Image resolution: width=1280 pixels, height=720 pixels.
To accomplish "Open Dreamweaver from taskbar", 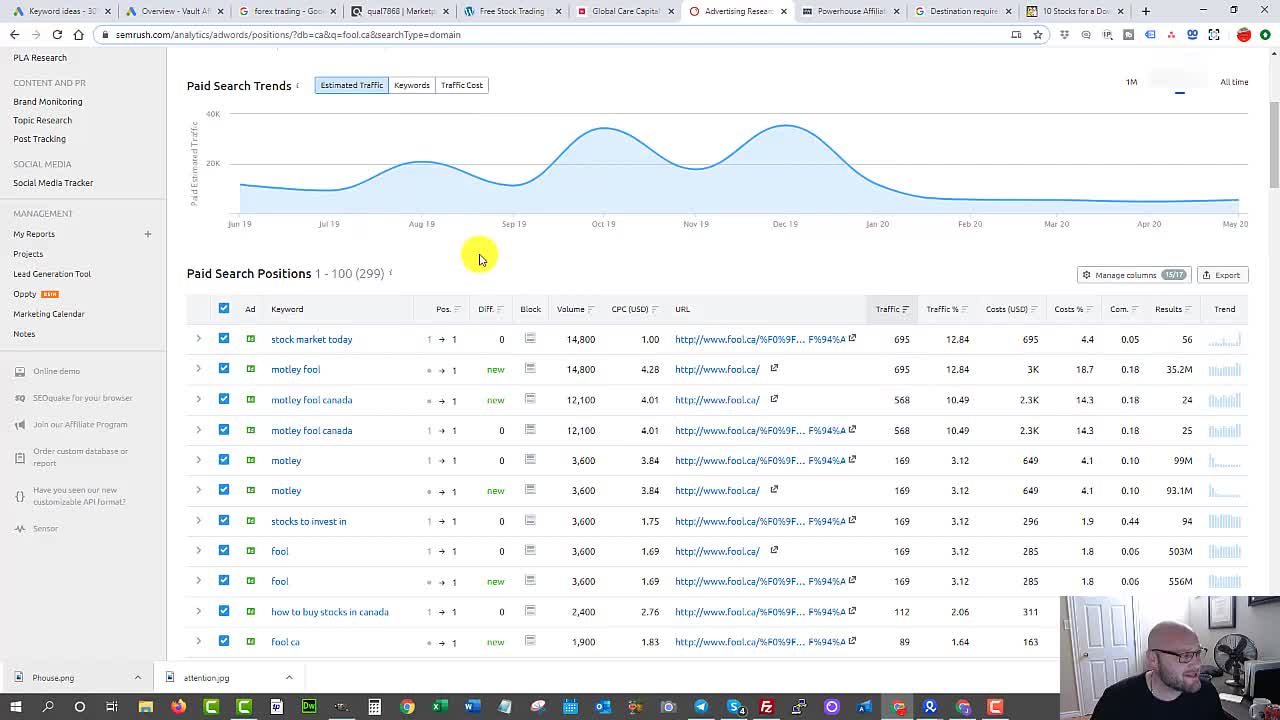I will [309, 707].
